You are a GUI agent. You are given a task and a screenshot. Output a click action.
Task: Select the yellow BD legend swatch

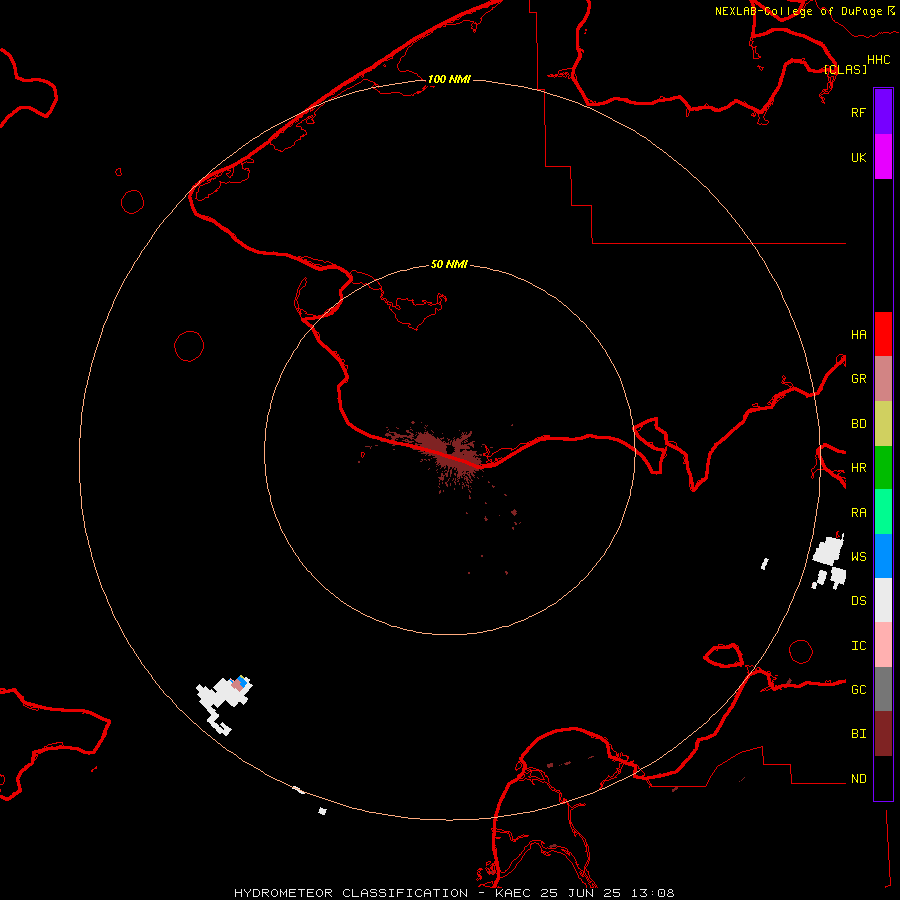tap(883, 424)
